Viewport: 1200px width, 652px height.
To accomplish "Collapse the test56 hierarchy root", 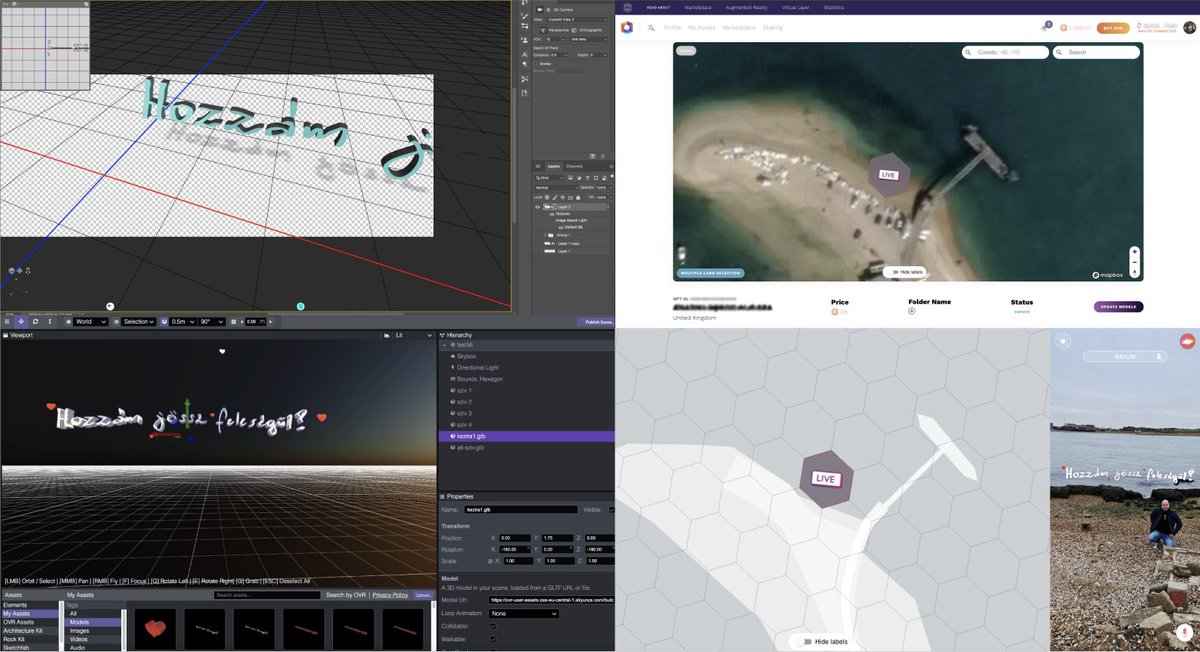I will pos(446,344).
